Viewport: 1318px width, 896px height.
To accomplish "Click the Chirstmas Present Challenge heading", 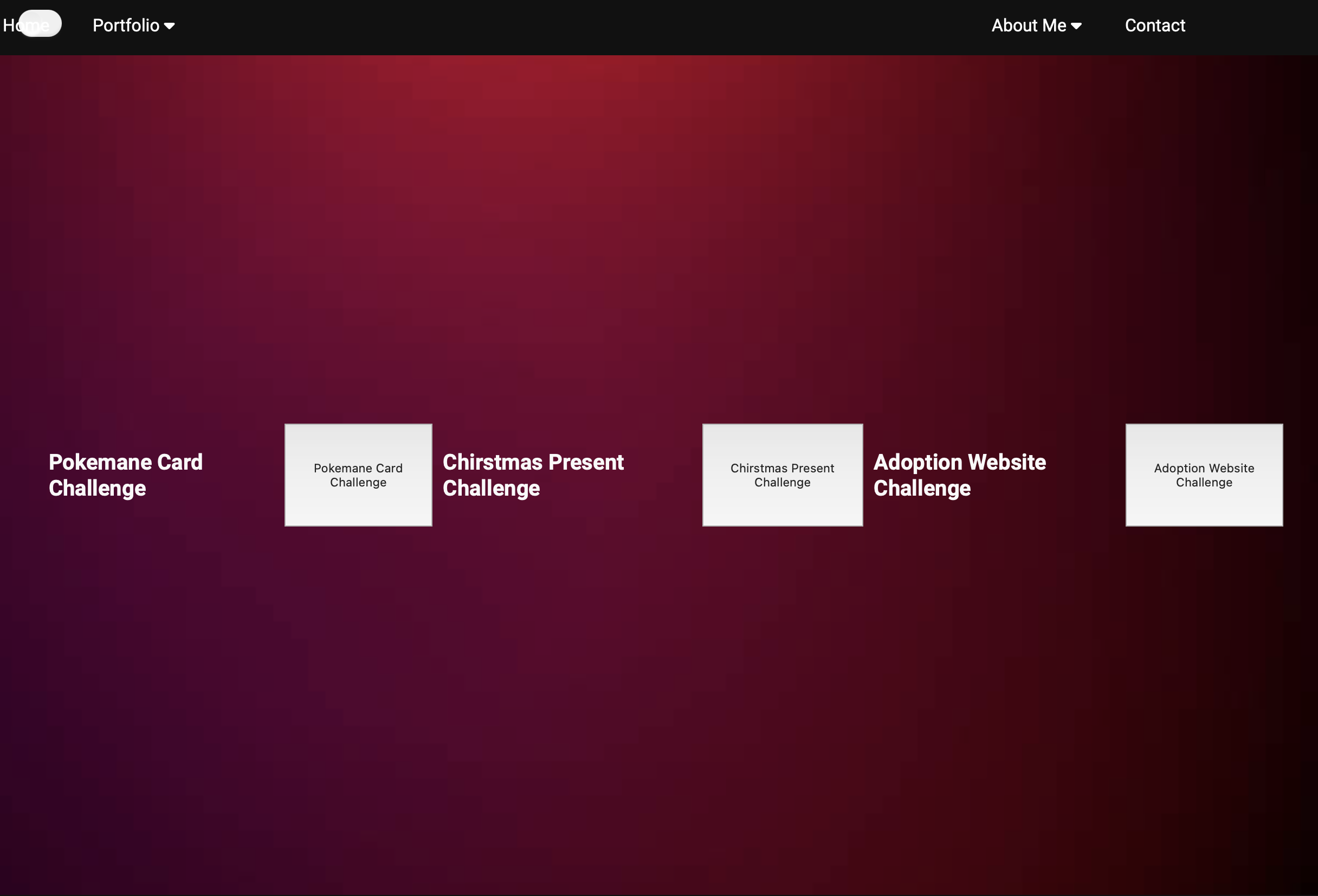I will click(x=533, y=475).
